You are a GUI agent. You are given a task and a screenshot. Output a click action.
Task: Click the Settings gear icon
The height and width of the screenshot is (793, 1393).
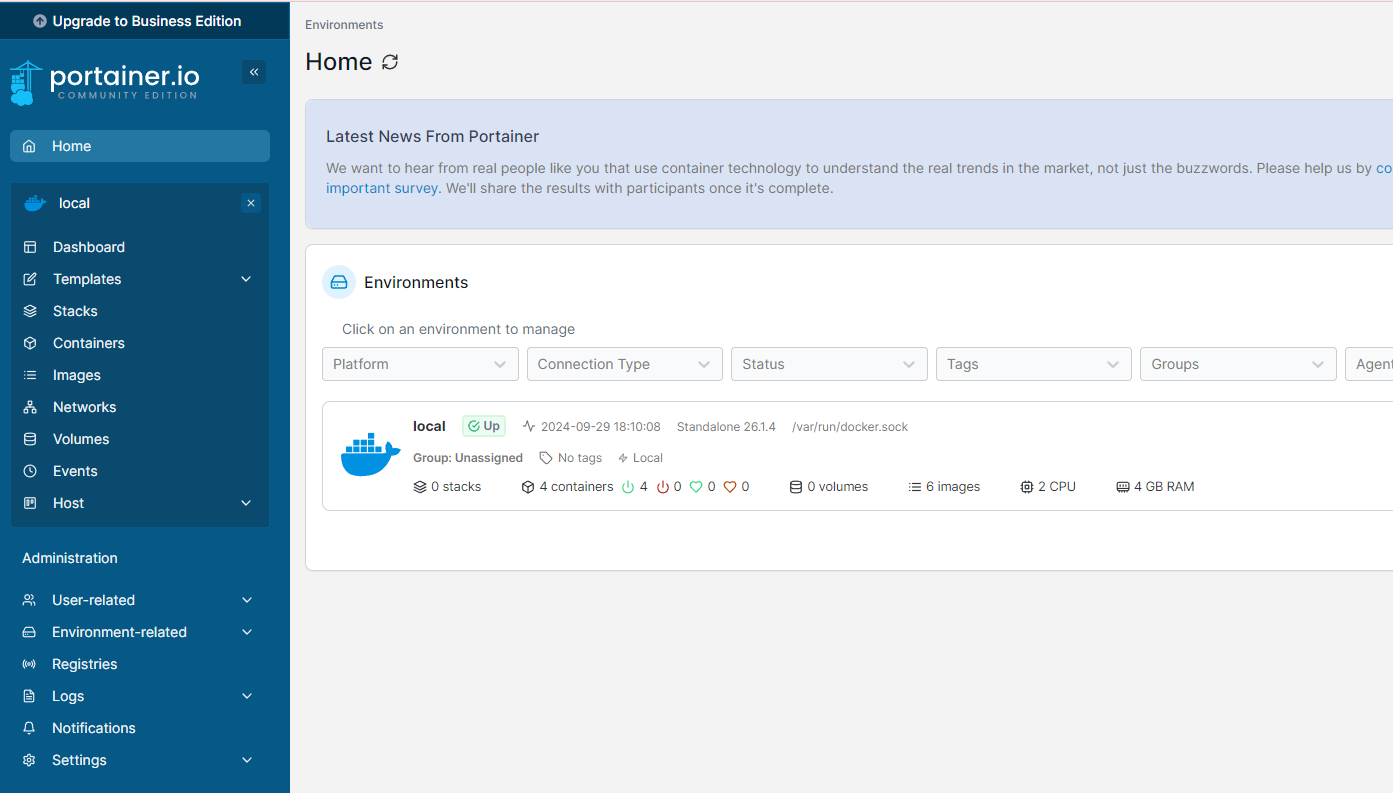tap(29, 760)
